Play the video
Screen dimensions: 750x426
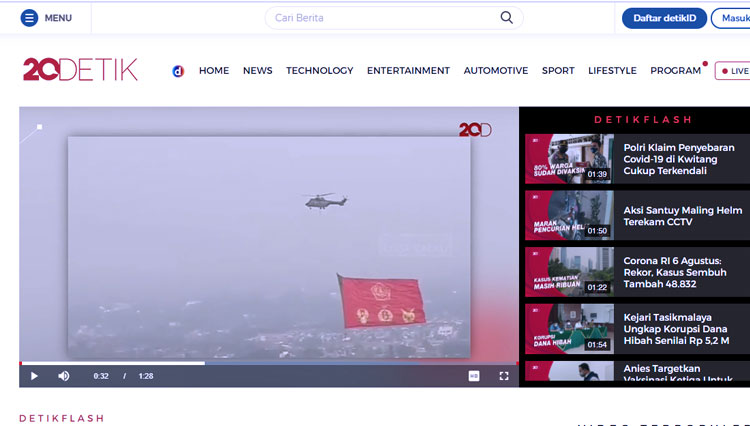tap(34, 376)
